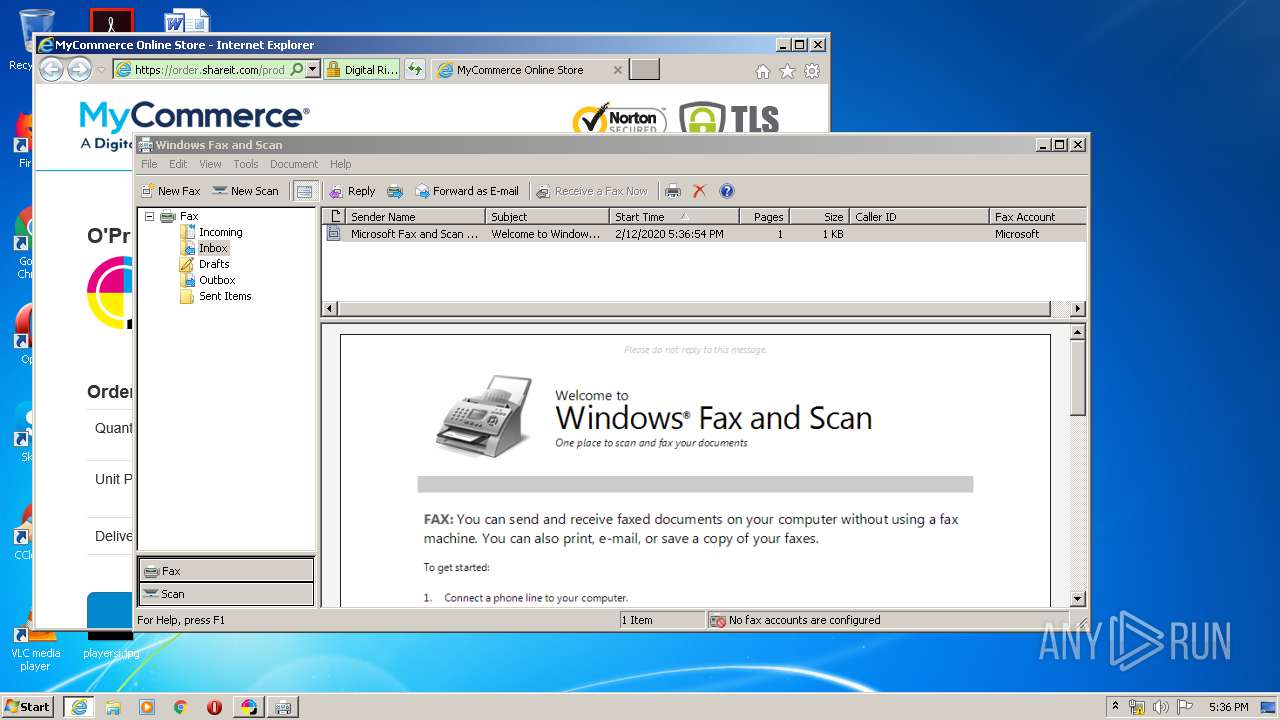Open Opera from the taskbar

(214, 707)
